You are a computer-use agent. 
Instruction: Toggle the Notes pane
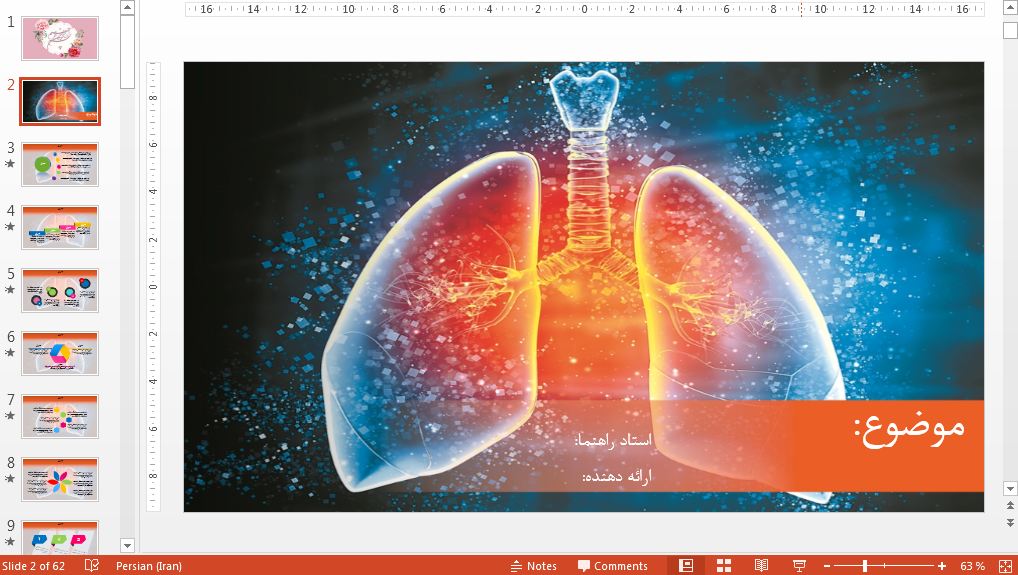tap(533, 566)
